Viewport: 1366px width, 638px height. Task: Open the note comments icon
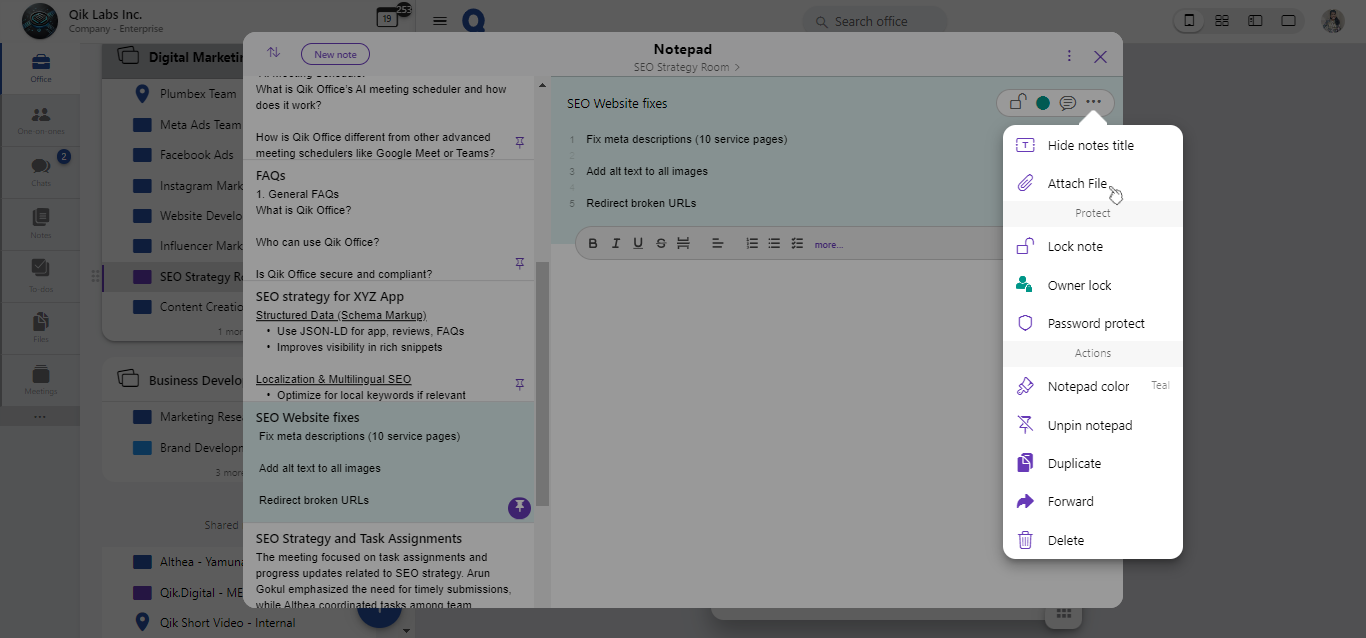[1068, 103]
